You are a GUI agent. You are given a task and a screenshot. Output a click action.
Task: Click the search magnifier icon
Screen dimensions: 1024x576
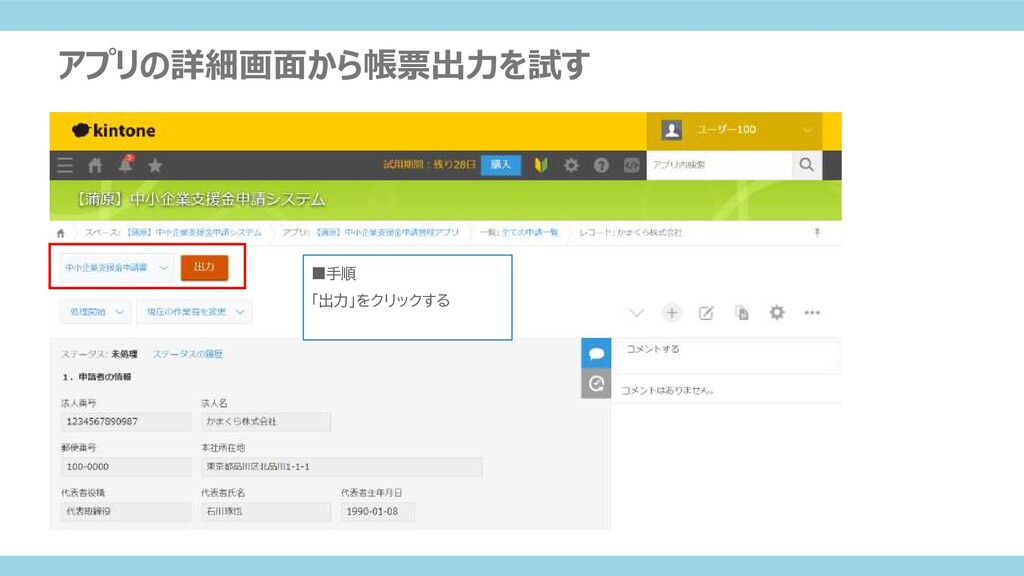click(x=807, y=165)
